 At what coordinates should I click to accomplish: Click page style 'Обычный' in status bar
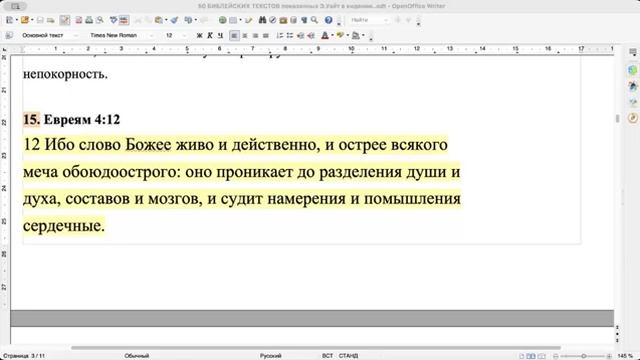(x=137, y=356)
